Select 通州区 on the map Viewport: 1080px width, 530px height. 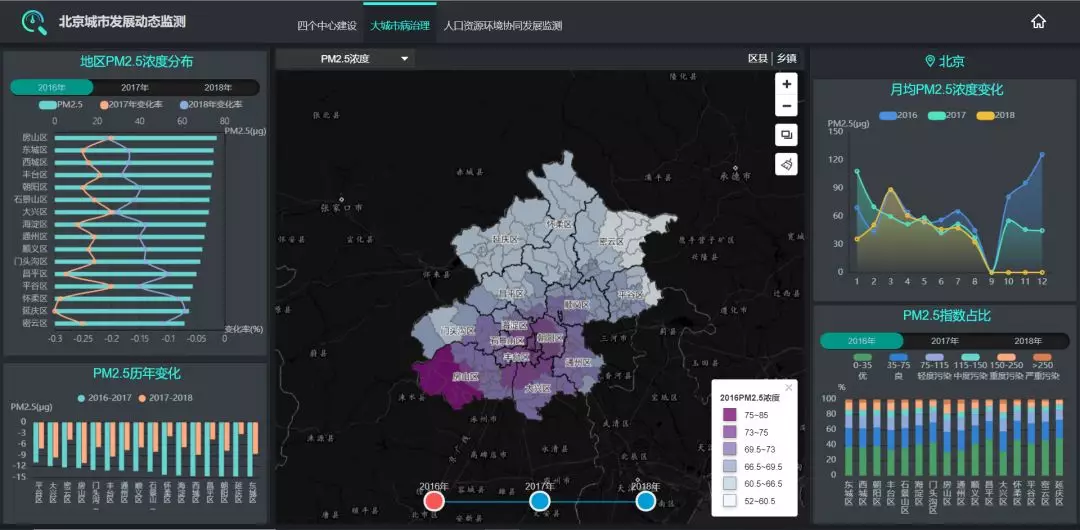(x=578, y=361)
